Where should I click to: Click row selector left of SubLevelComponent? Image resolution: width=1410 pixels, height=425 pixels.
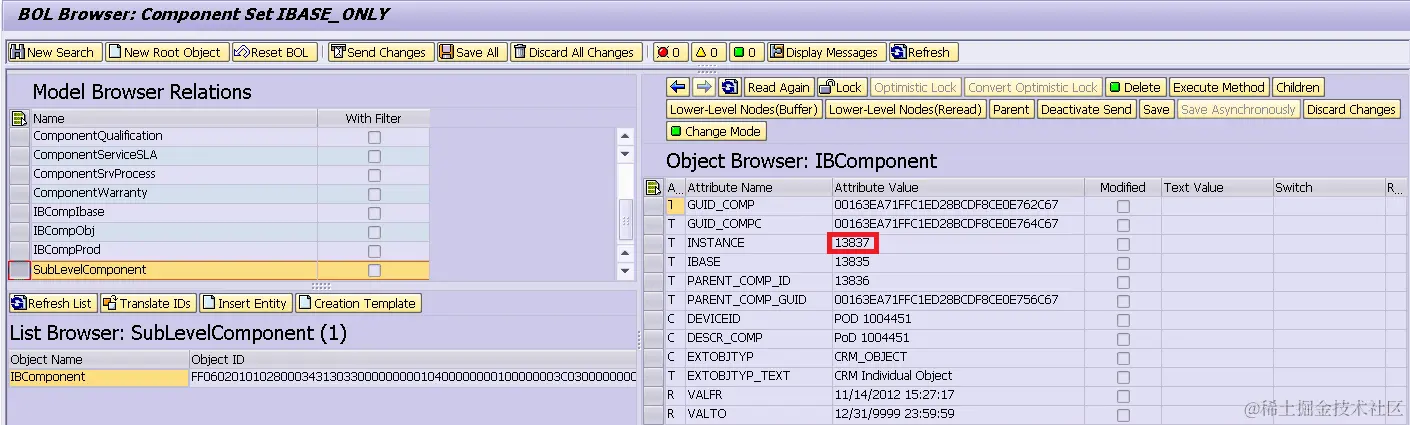[19, 270]
